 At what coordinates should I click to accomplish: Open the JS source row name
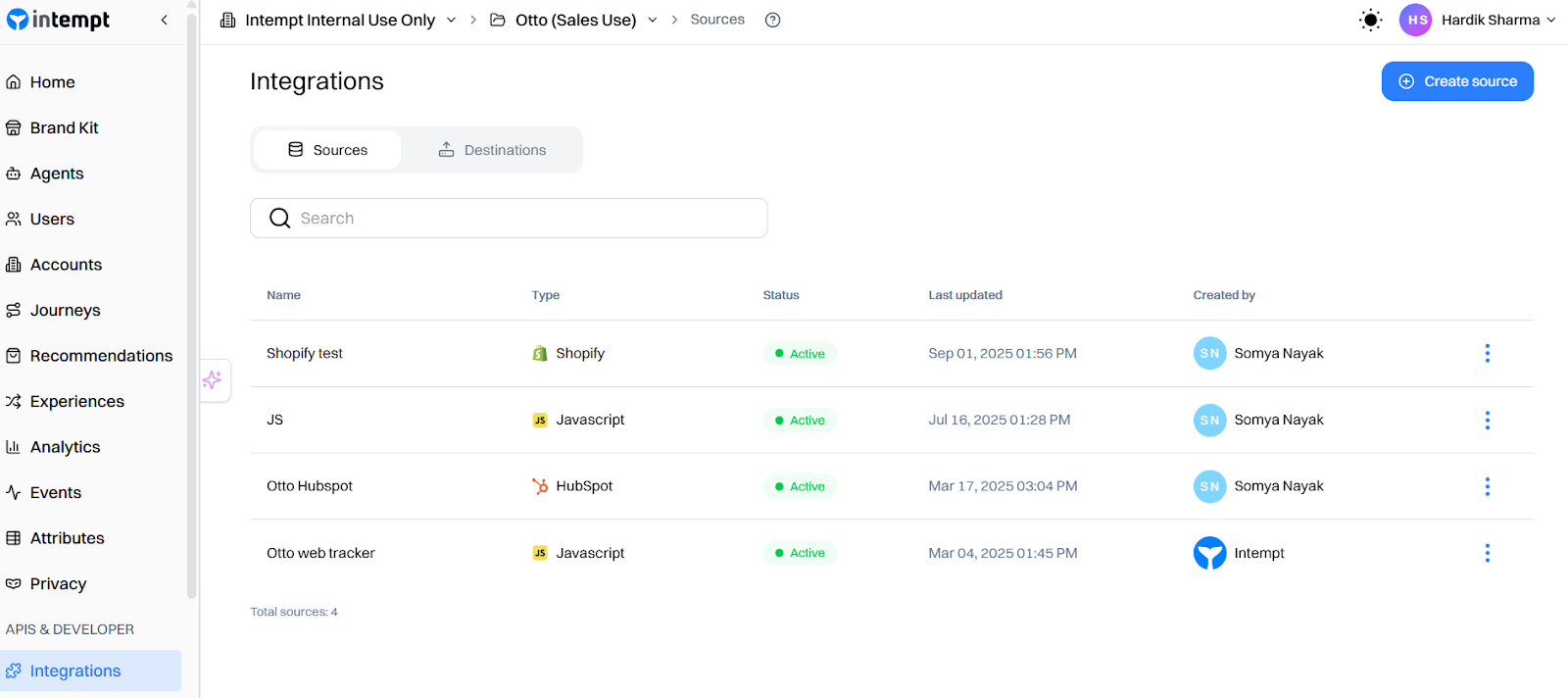click(275, 420)
